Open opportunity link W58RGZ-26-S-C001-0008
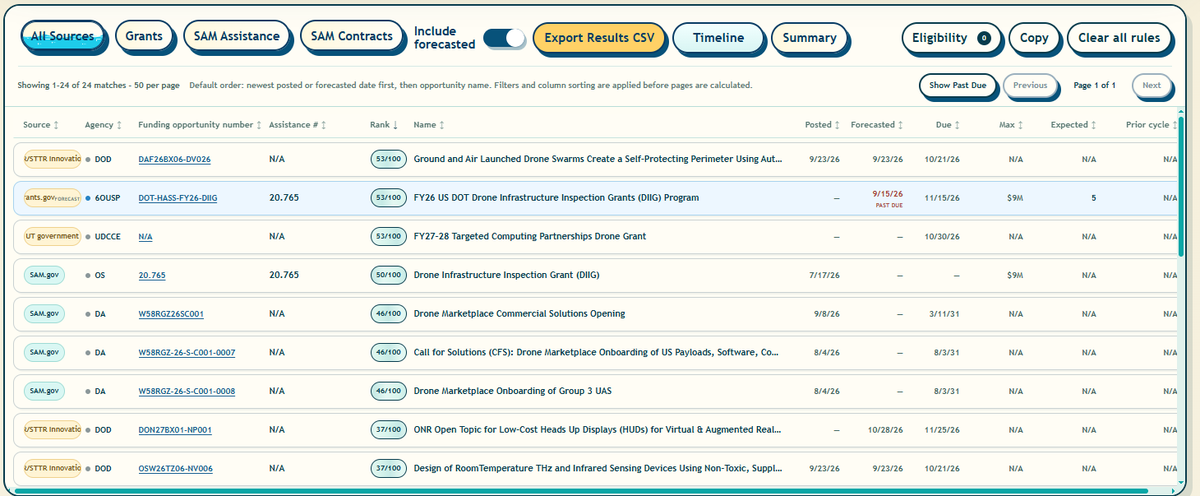This screenshot has width=1200, height=496. [187, 391]
